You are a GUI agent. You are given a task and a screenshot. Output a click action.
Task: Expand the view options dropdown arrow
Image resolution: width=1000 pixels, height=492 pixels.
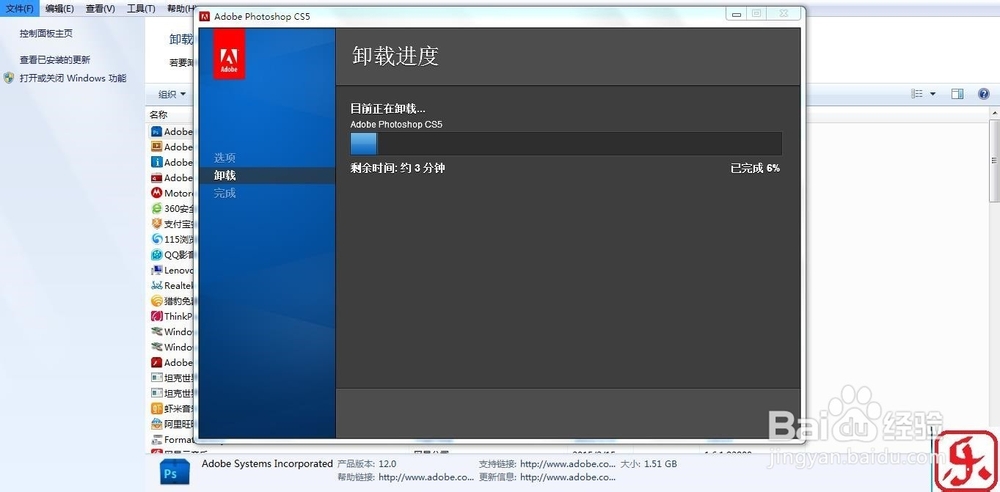tap(932, 94)
